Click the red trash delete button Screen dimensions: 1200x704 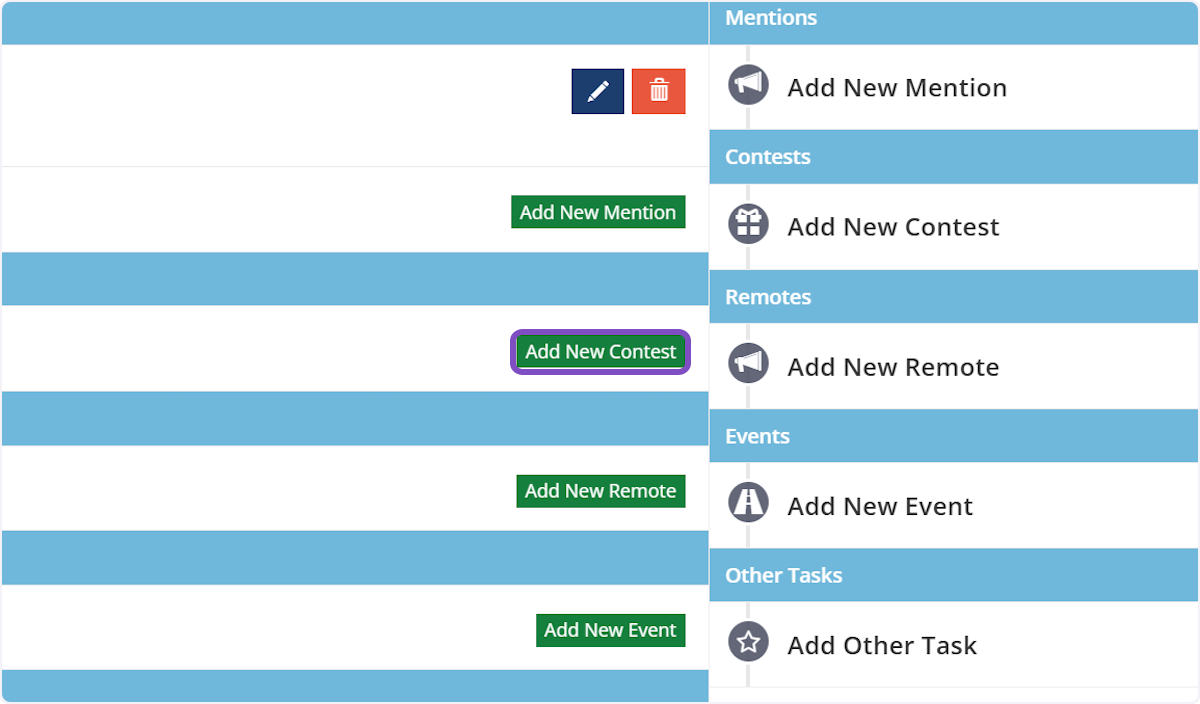point(659,92)
